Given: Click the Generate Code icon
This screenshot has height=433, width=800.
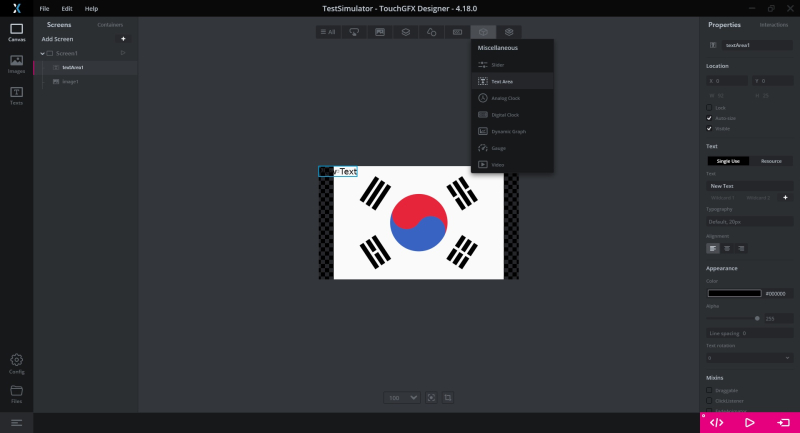Looking at the screenshot, I should (x=717, y=422).
